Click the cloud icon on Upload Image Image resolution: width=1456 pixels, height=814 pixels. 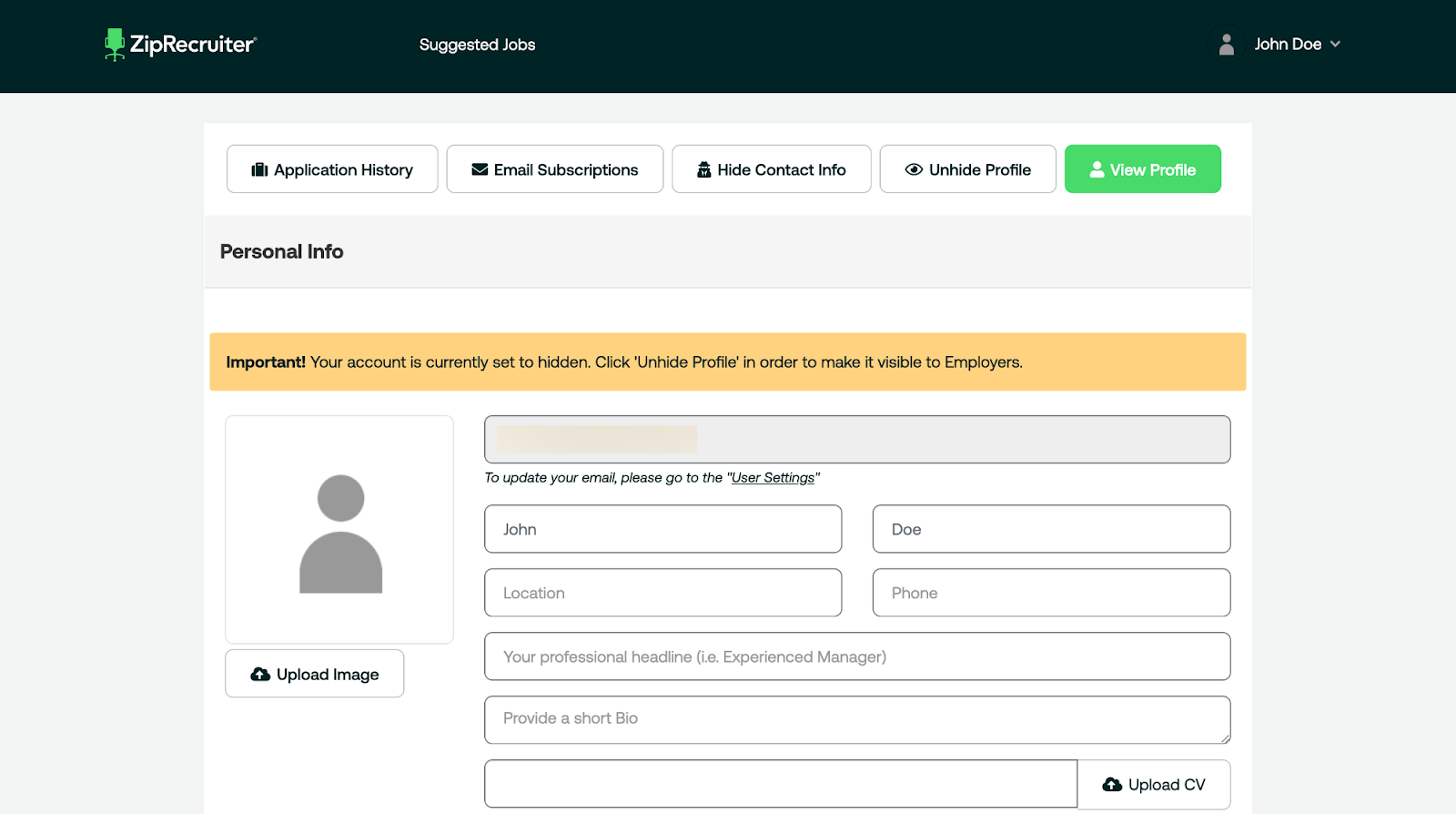(x=260, y=675)
